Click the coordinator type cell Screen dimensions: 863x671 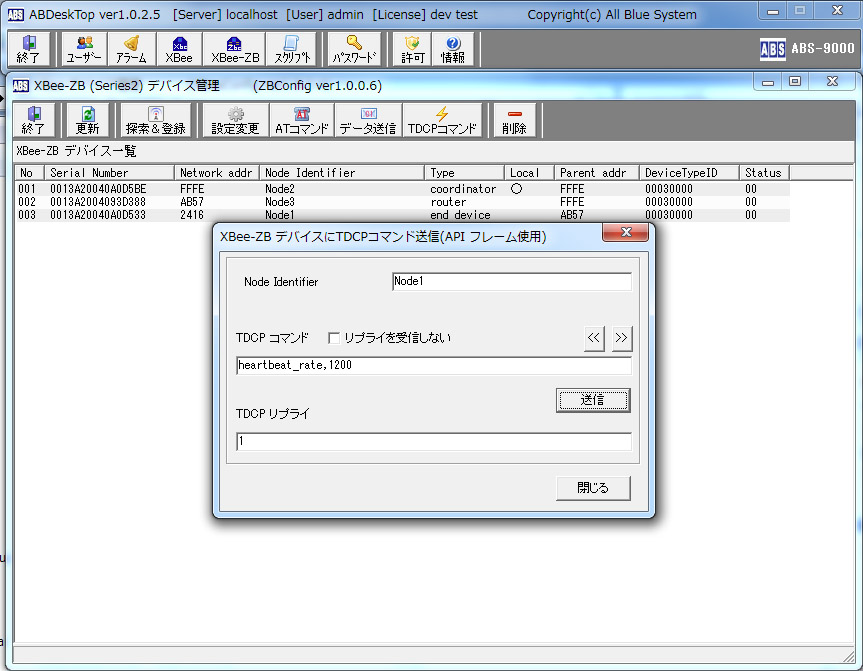coord(463,189)
